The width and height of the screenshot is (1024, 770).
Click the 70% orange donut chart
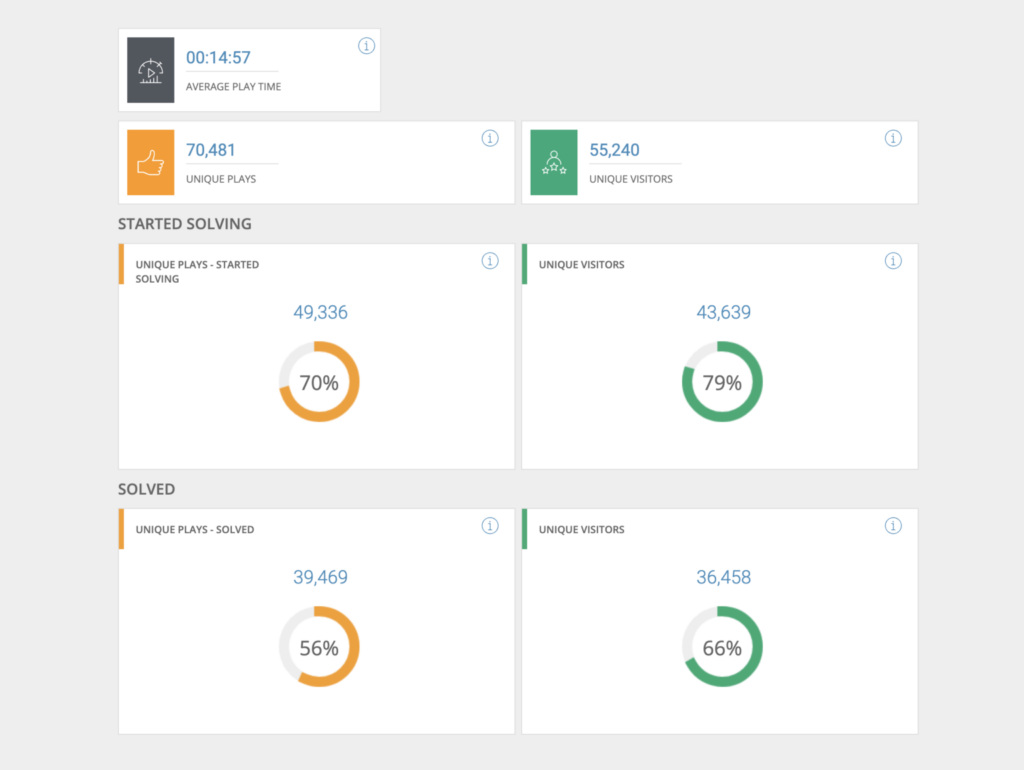coord(319,382)
